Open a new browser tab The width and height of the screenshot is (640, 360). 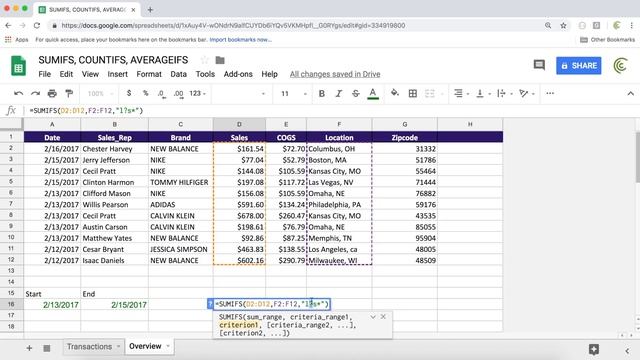[150, 9]
